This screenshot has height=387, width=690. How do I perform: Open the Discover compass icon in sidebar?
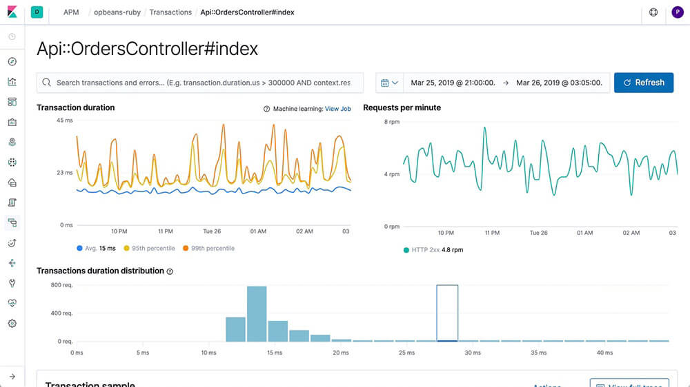point(12,61)
